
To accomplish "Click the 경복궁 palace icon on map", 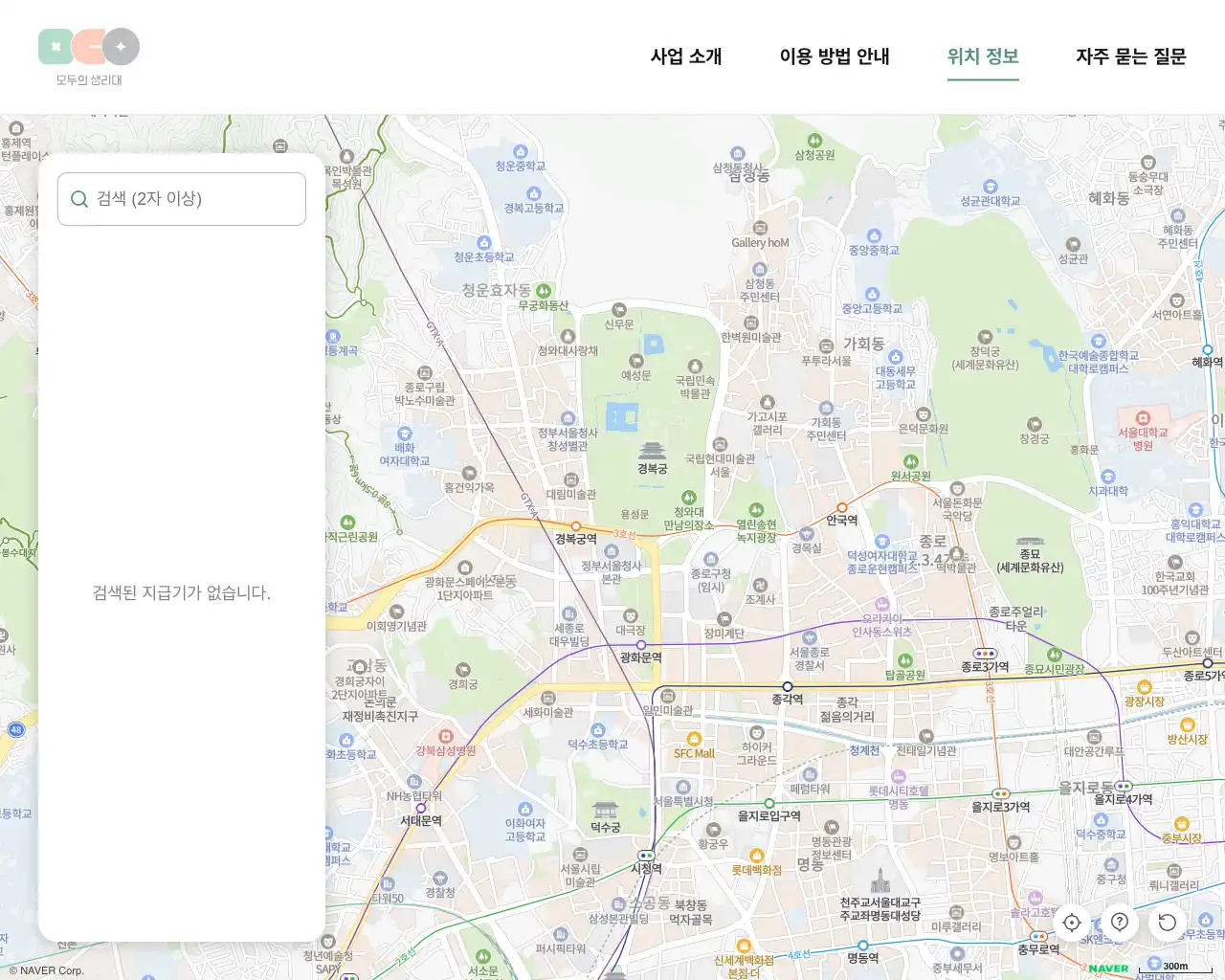I will 652,451.
